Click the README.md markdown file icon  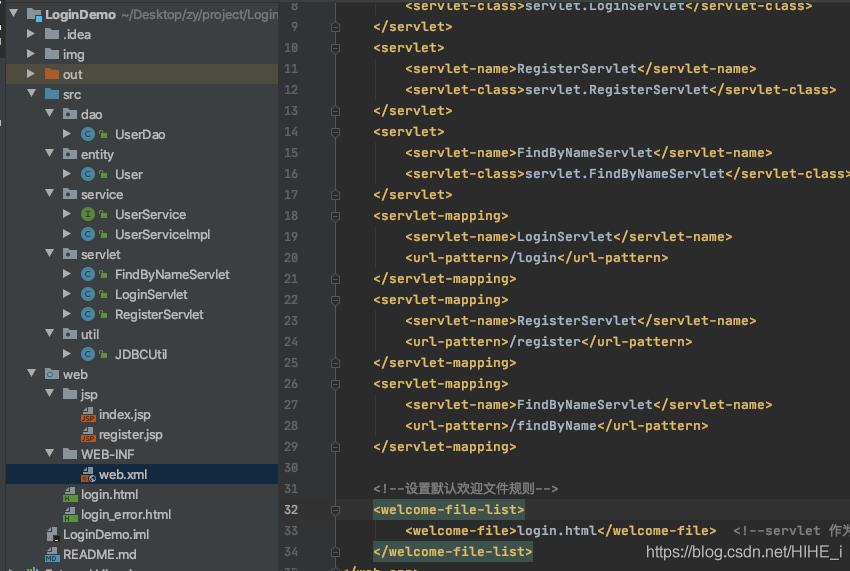52,555
